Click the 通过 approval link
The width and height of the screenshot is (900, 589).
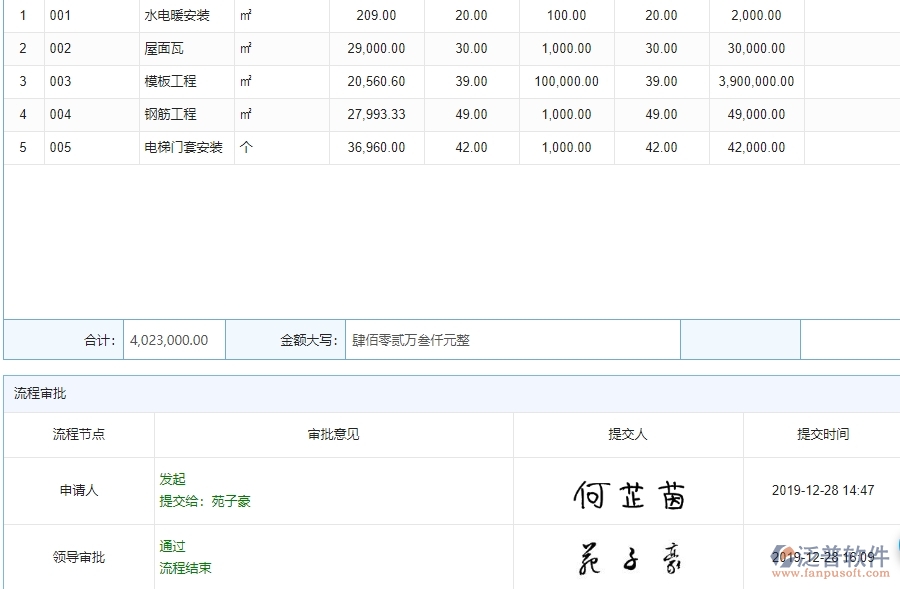click(x=172, y=546)
